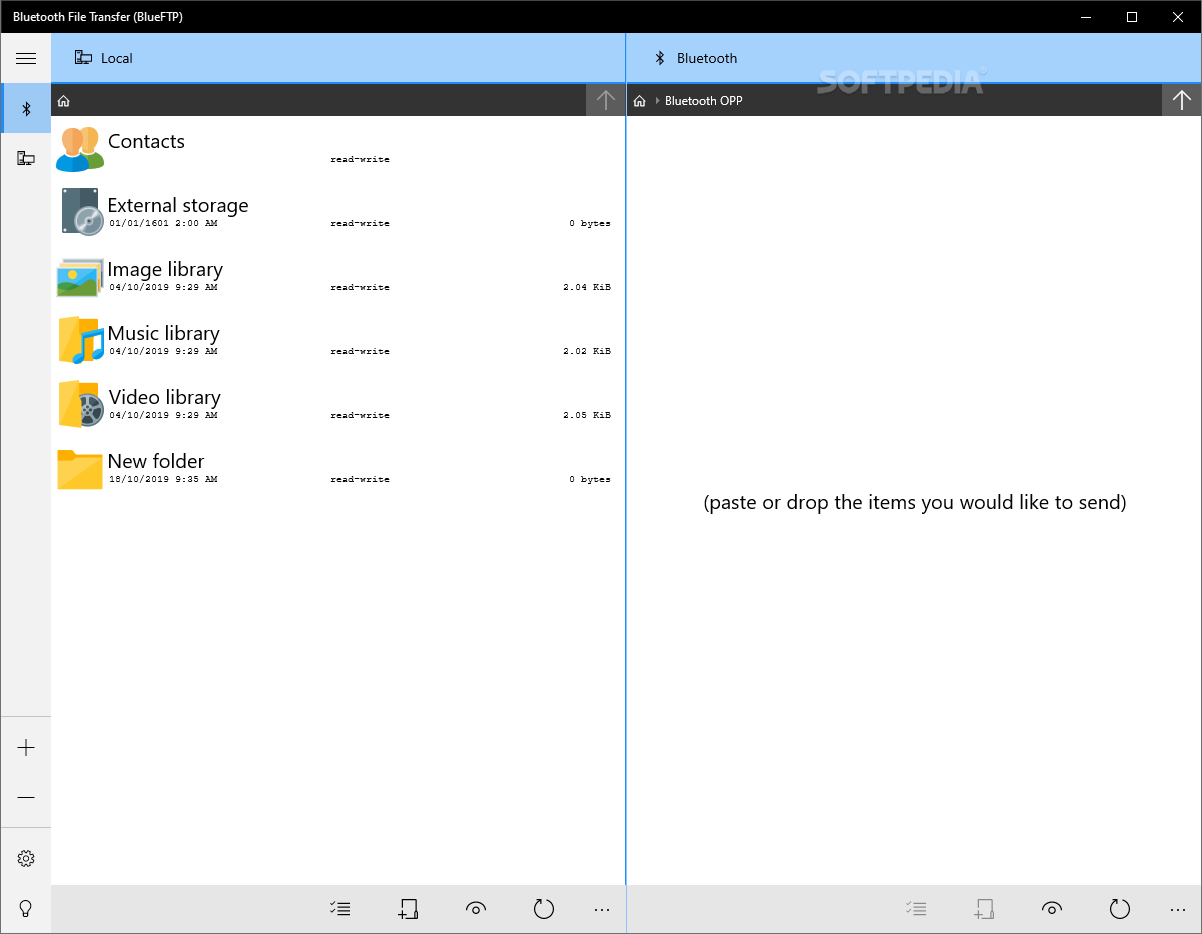Click the plus icon in sidebar
Screen dimensions: 1202x934
click(x=26, y=748)
